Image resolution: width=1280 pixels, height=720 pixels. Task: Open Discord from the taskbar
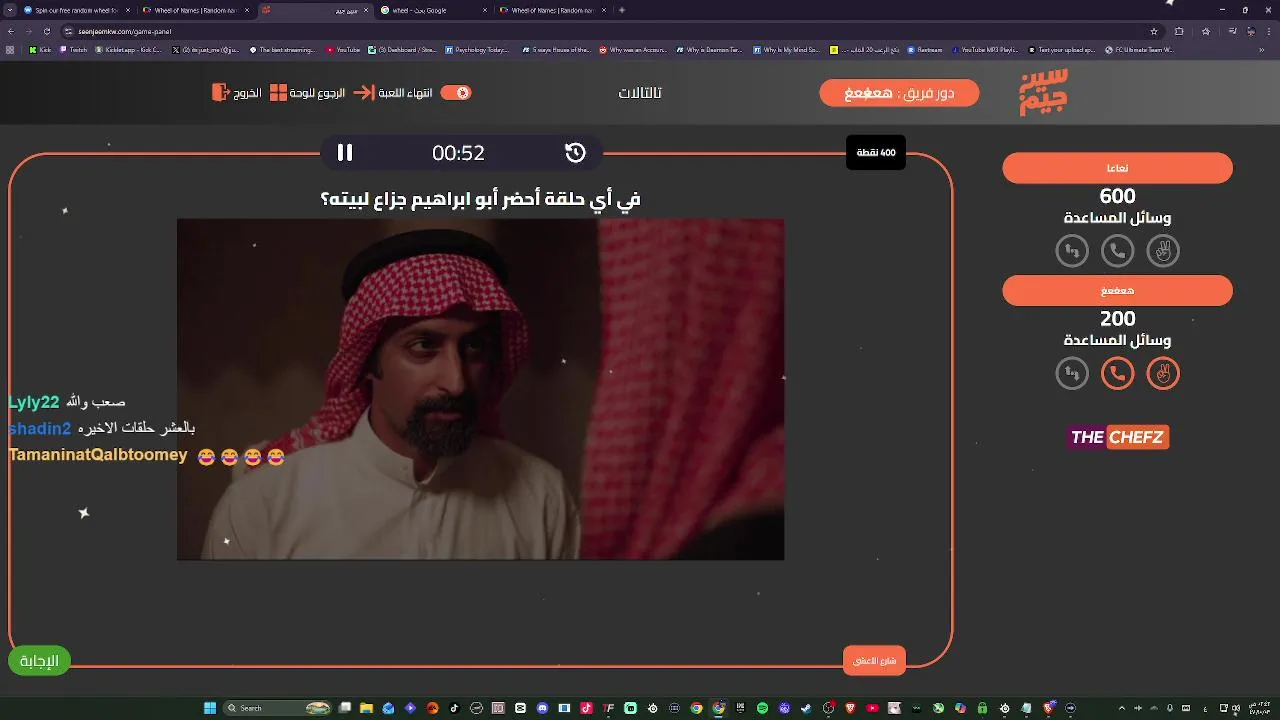(x=542, y=708)
